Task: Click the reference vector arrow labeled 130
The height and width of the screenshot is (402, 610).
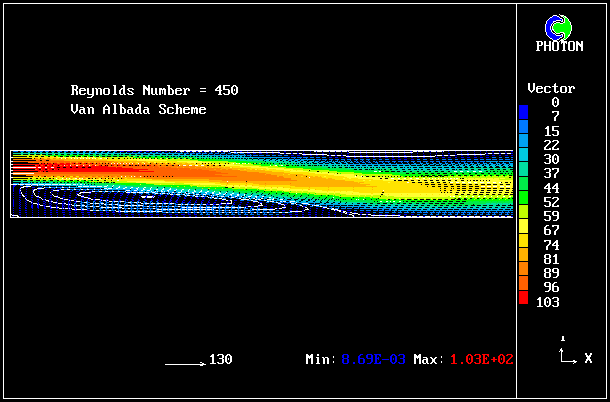Action: [185, 362]
